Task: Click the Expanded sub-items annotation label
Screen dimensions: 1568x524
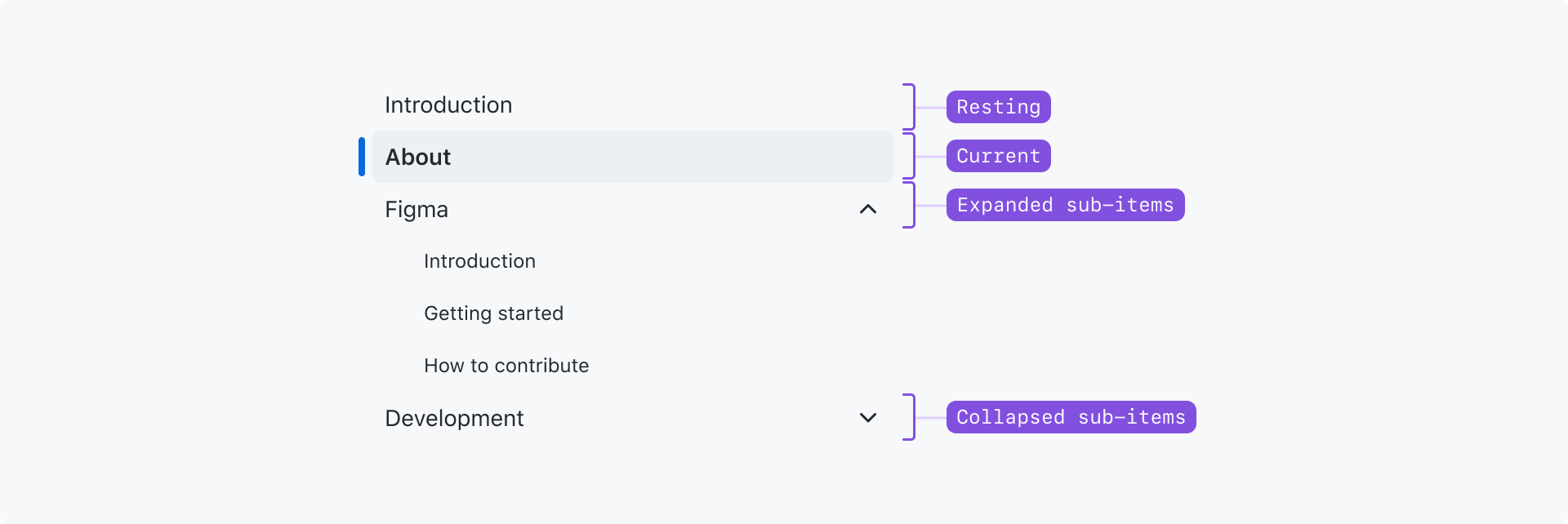Action: point(1065,205)
